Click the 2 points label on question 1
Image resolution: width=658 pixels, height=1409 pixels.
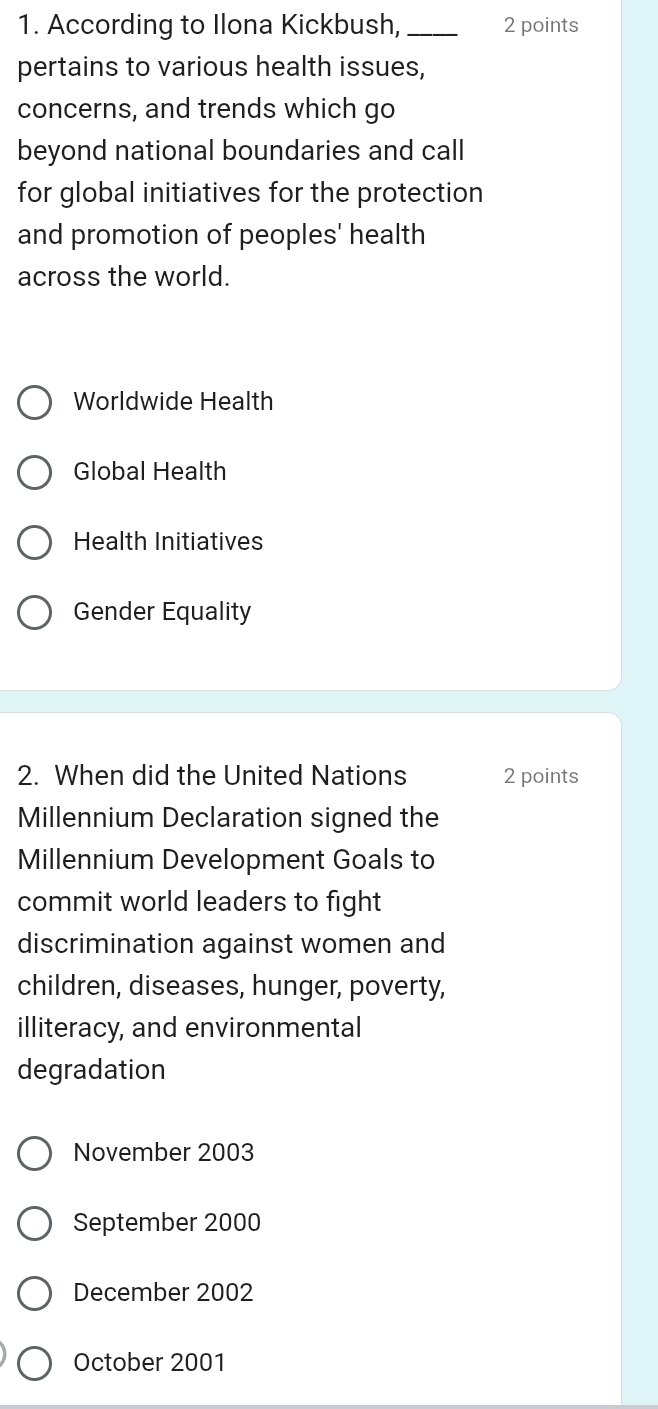coord(540,25)
